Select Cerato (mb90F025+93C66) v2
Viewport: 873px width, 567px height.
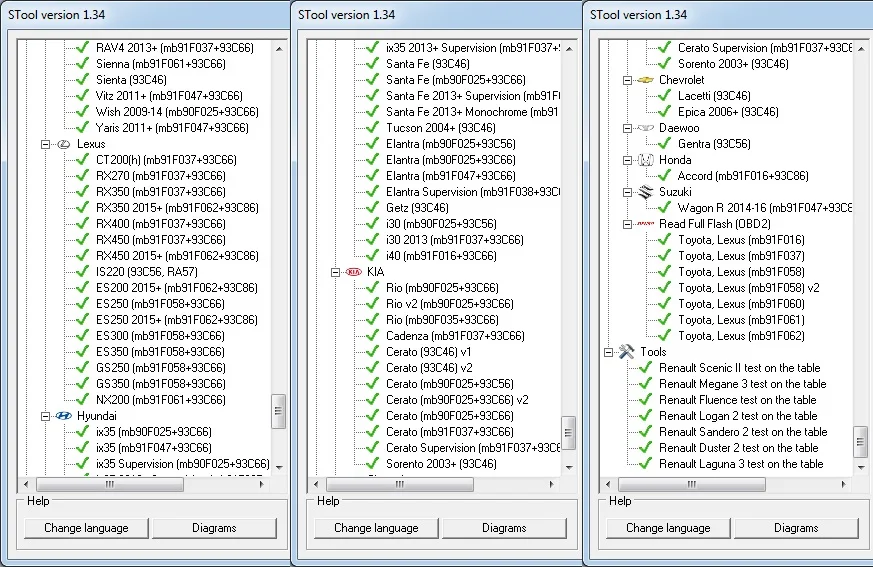click(x=457, y=400)
